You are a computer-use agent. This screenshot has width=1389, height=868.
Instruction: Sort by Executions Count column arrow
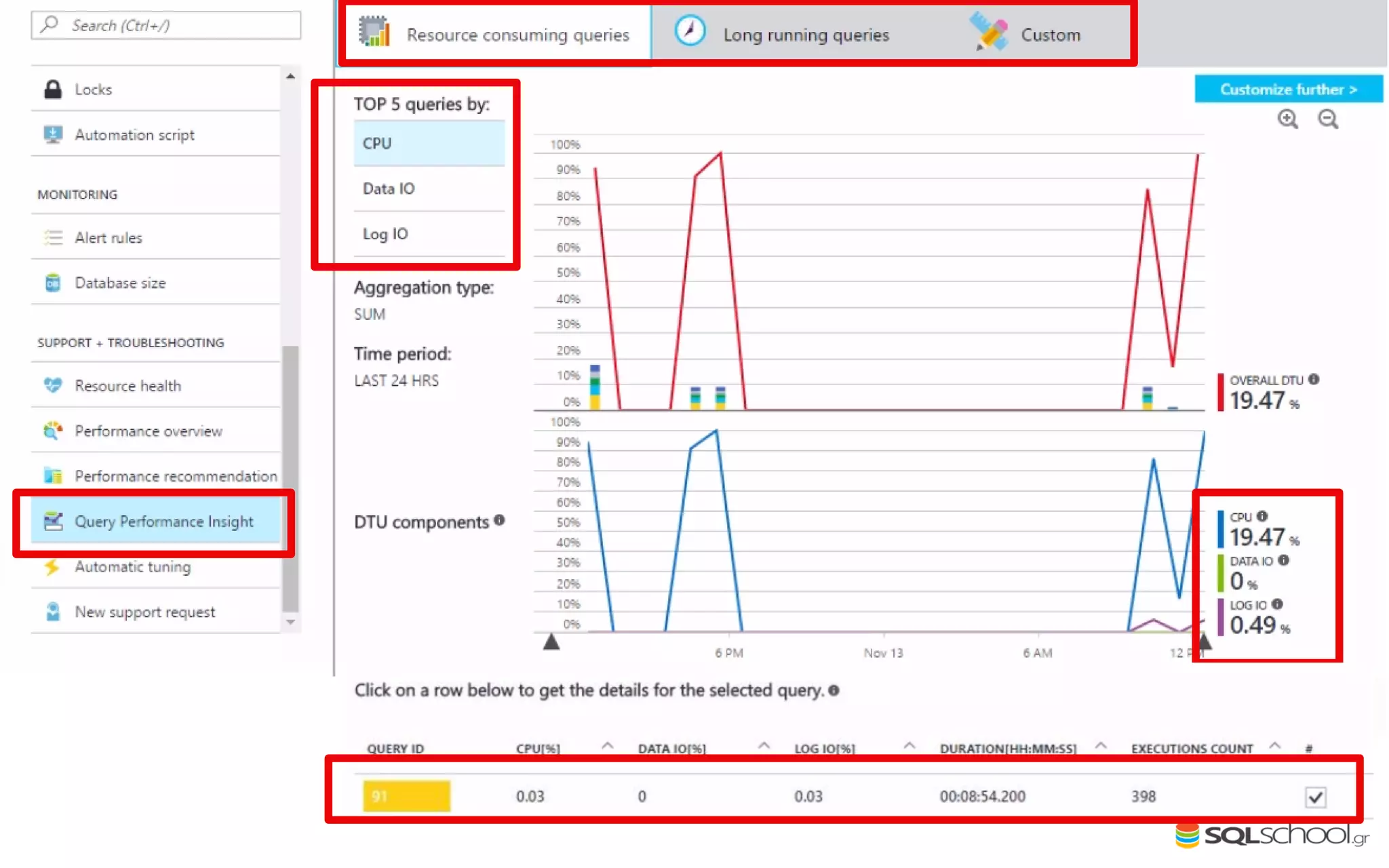click(x=1274, y=746)
